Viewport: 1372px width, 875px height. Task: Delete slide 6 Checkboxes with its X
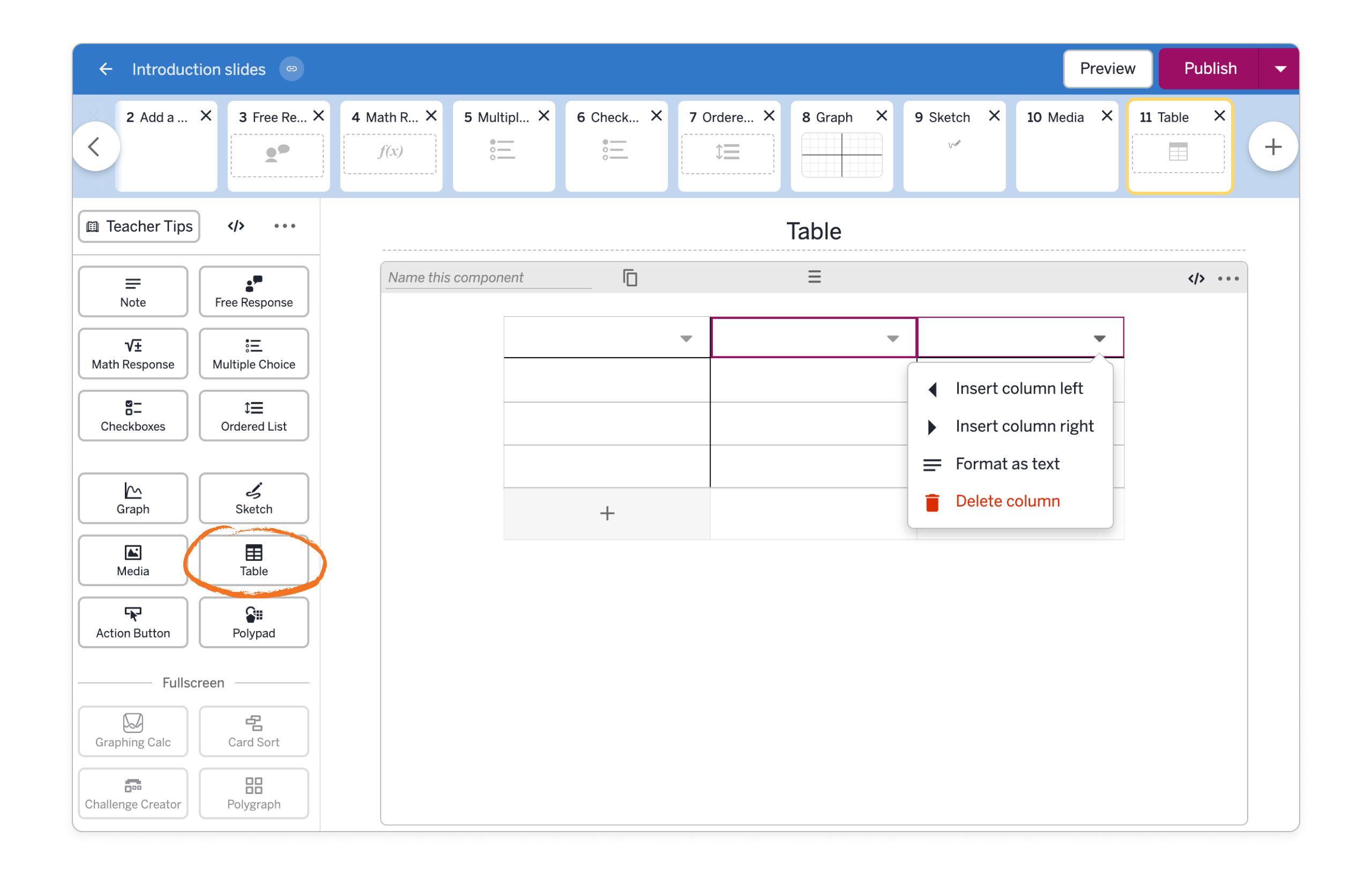(656, 116)
